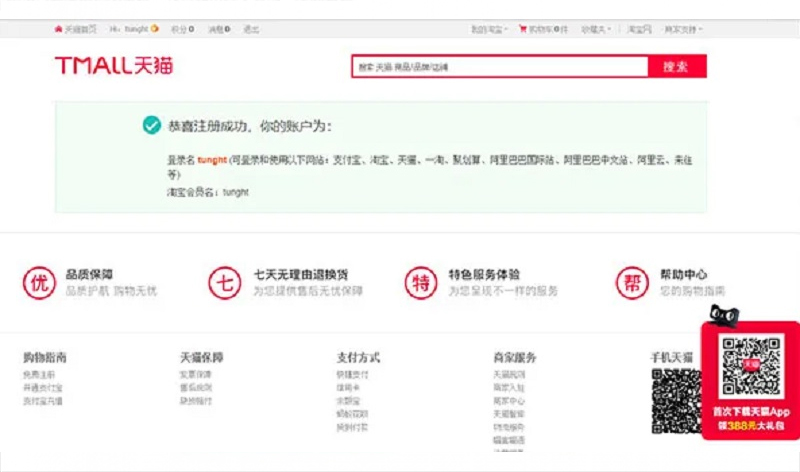The image size is (800, 472).
Task: Click the 支付方式 footer heading
Action: 358,357
